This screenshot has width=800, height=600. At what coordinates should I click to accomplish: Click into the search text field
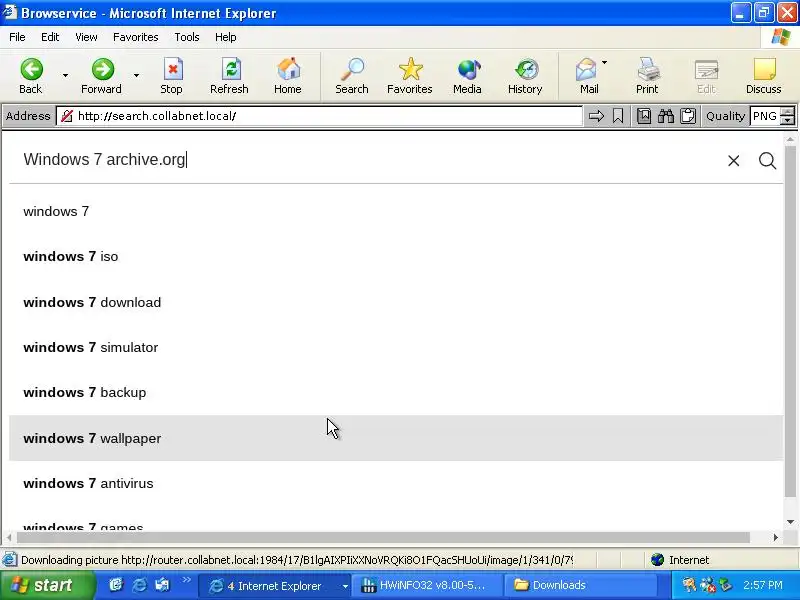(367, 160)
